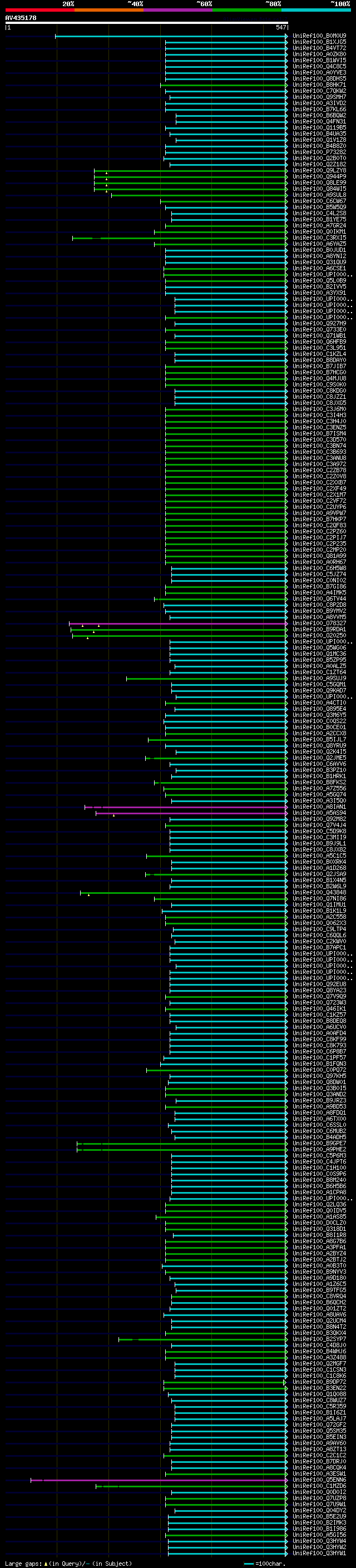Select the UniRef100_B1K1L9 label
Viewport: 356px width, 1568px height.
coord(319,911)
